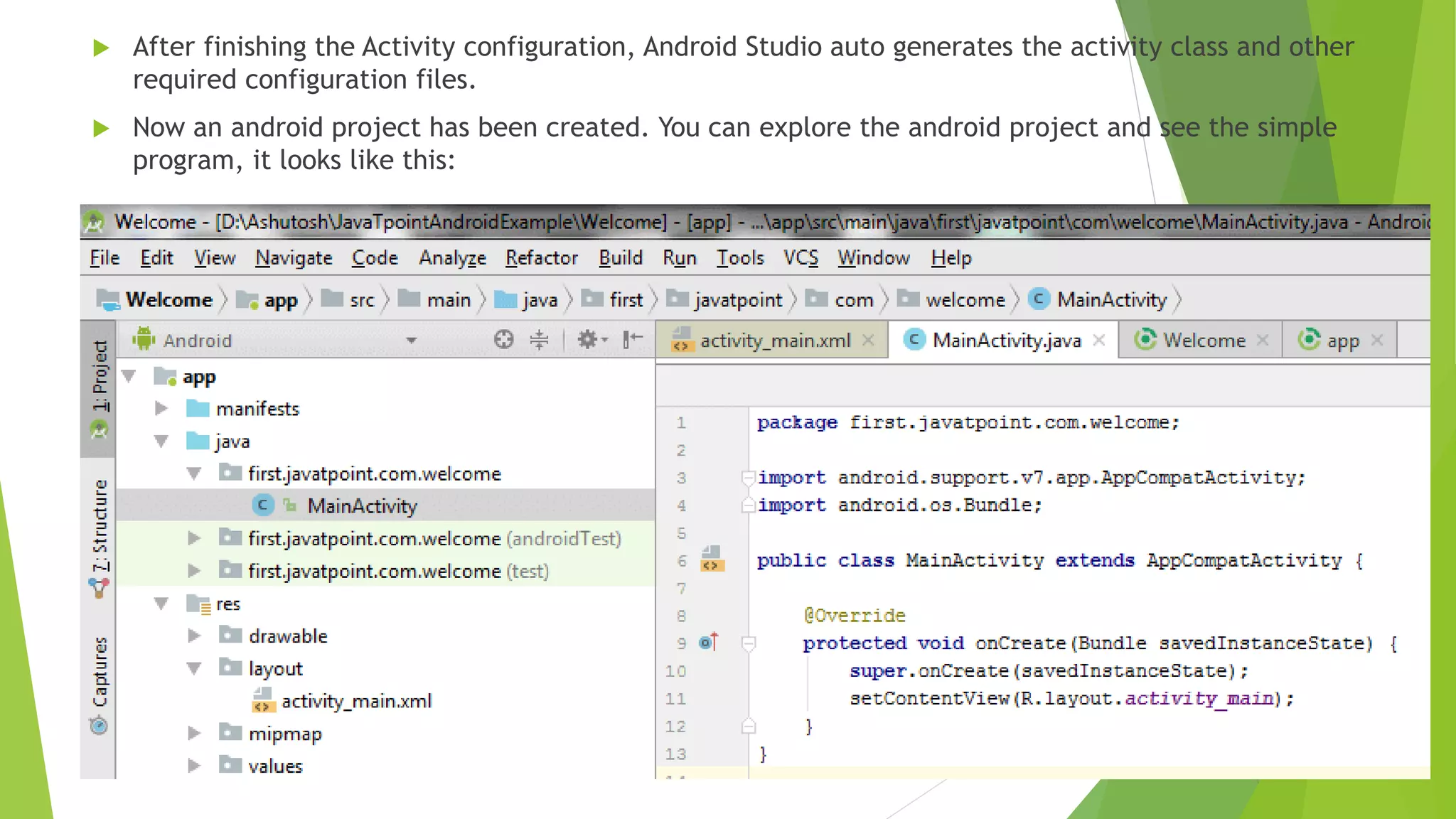This screenshot has height=819, width=1456.
Task: Click the Hide panel icon in Project toolbar
Action: click(x=633, y=340)
